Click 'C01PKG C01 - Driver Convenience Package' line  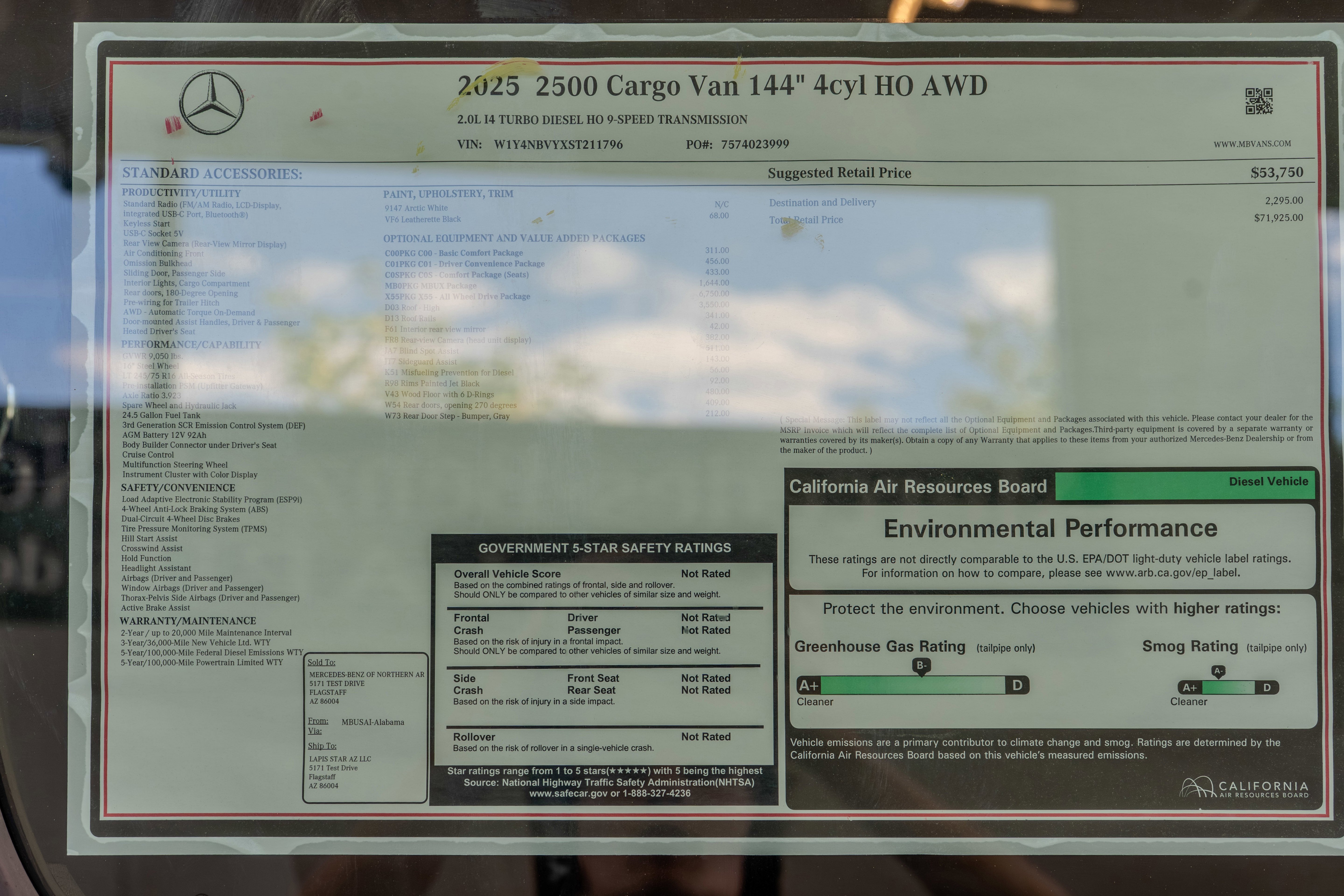465,263
